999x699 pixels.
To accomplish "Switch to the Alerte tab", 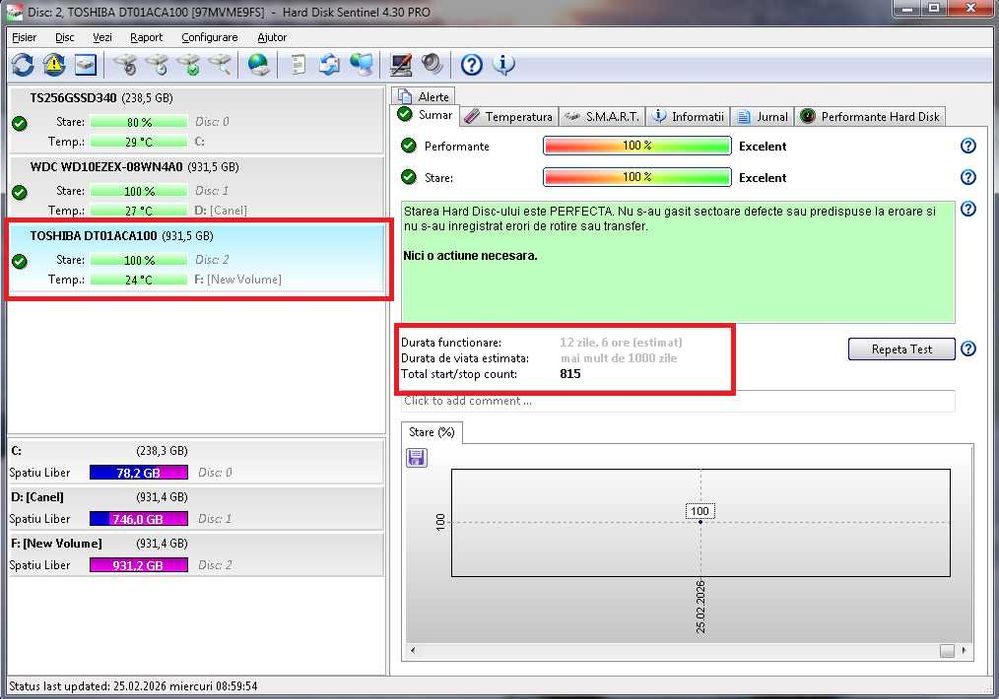I will click(423, 96).
